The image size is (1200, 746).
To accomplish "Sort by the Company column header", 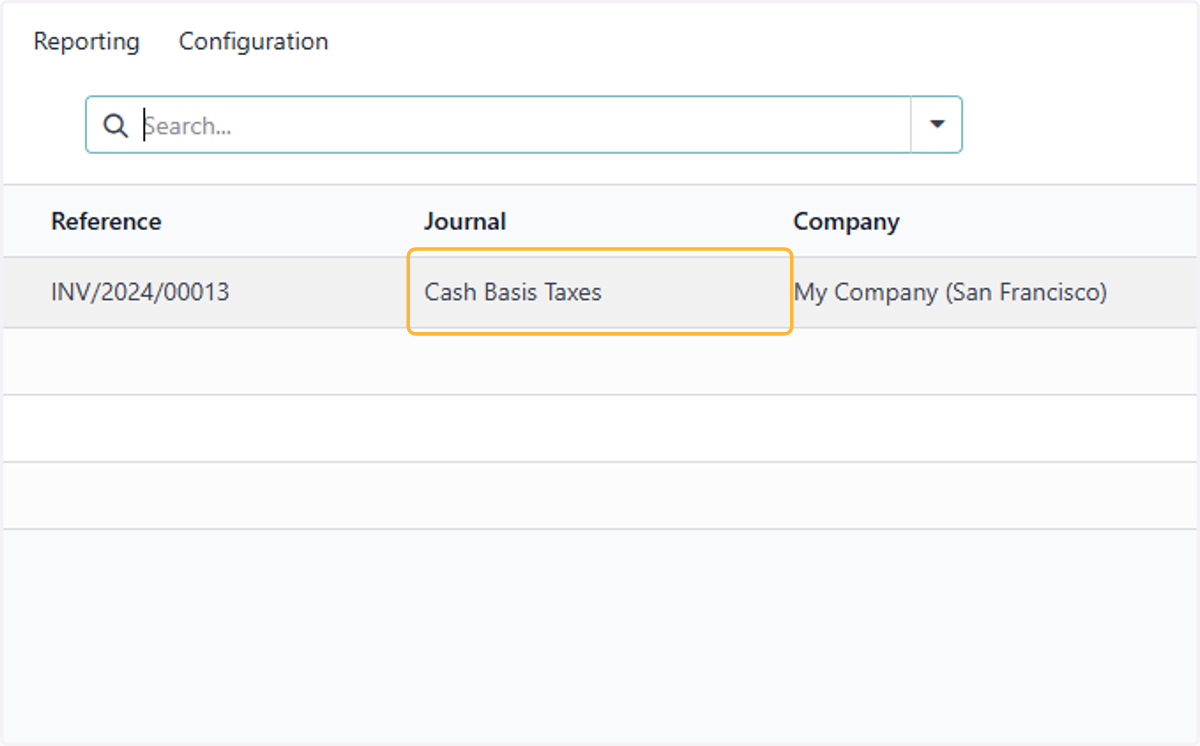I will 846,221.
